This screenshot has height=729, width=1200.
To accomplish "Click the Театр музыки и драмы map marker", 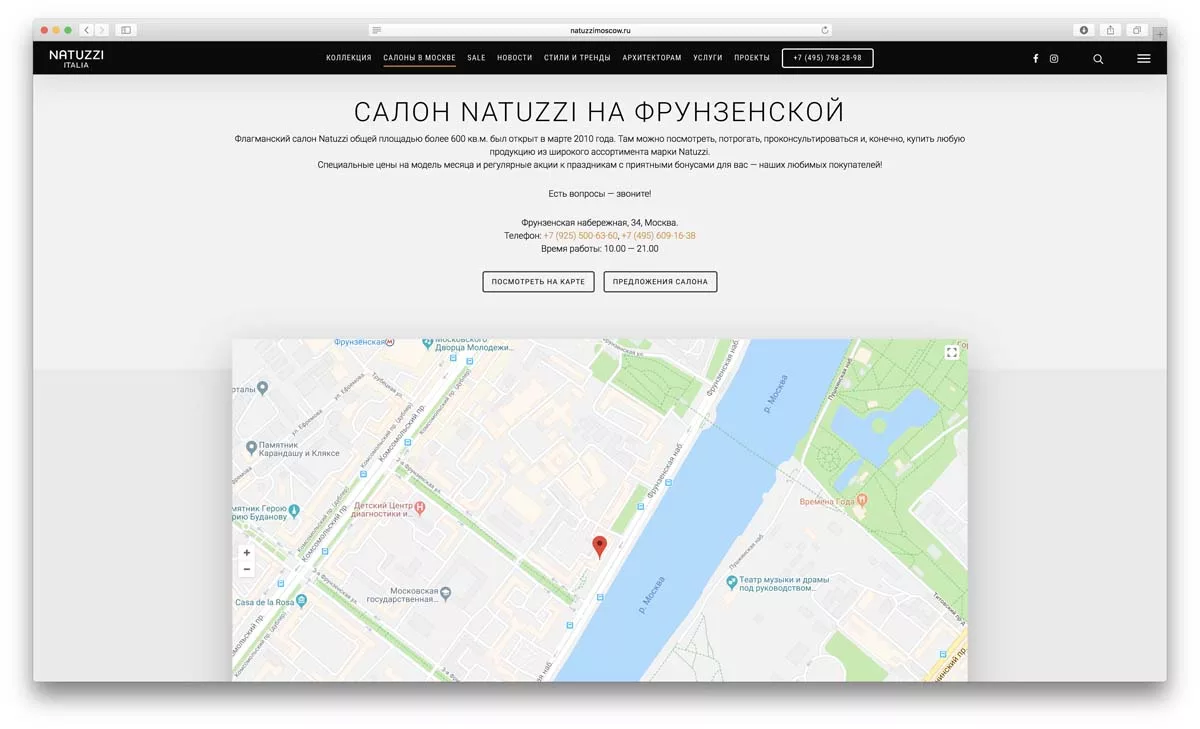I will tap(731, 581).
